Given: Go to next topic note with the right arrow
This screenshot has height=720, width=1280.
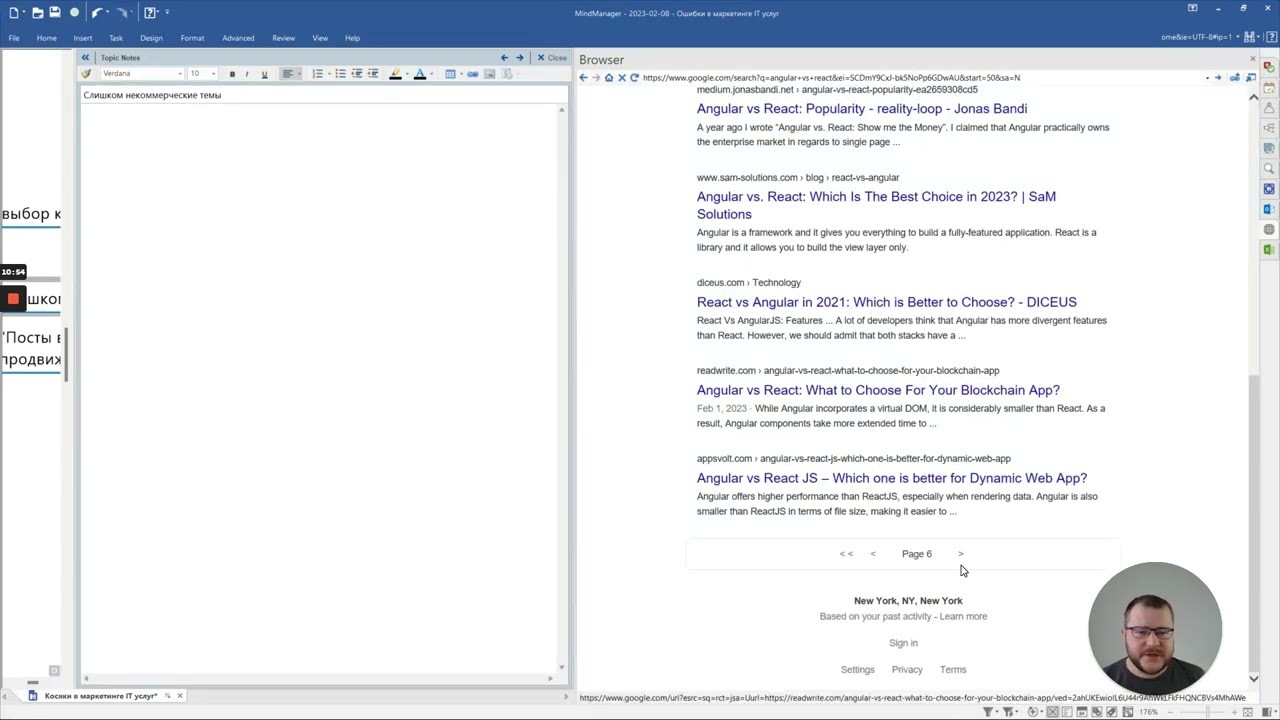Looking at the screenshot, I should point(519,58).
